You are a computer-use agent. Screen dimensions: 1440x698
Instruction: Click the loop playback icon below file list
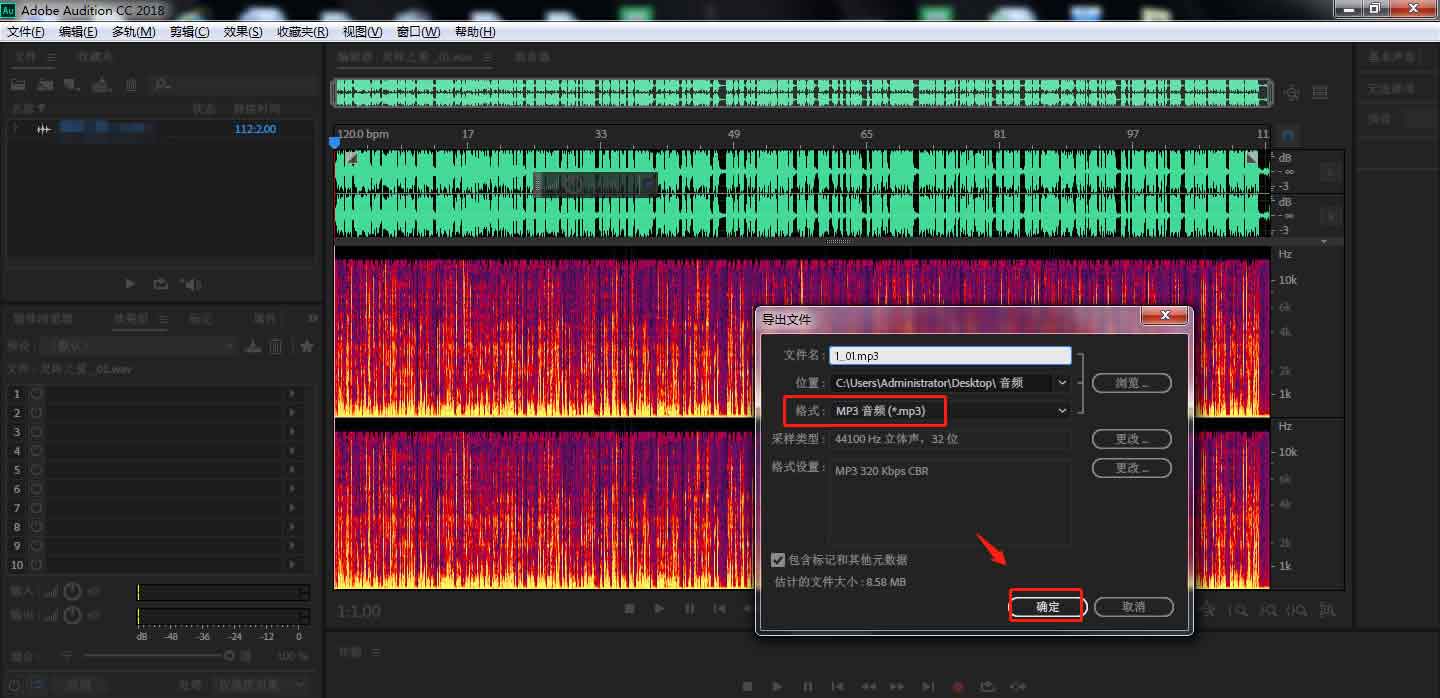coord(160,284)
